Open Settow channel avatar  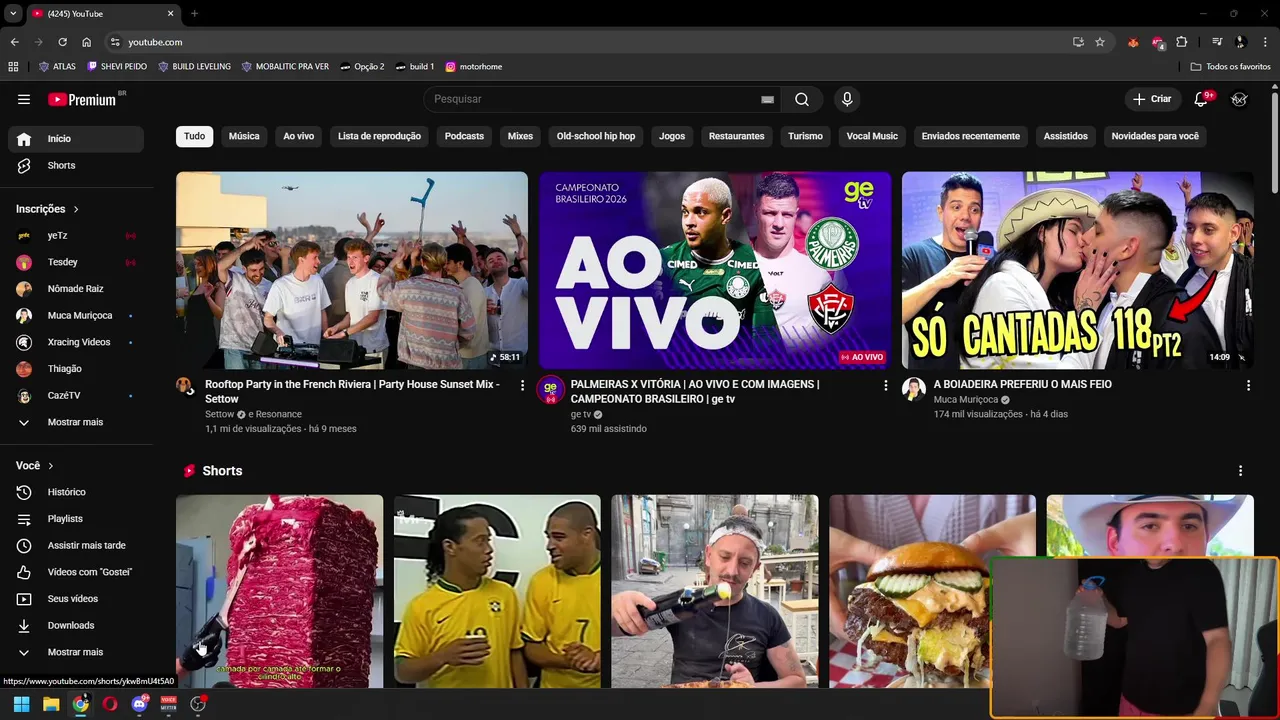pos(184,386)
